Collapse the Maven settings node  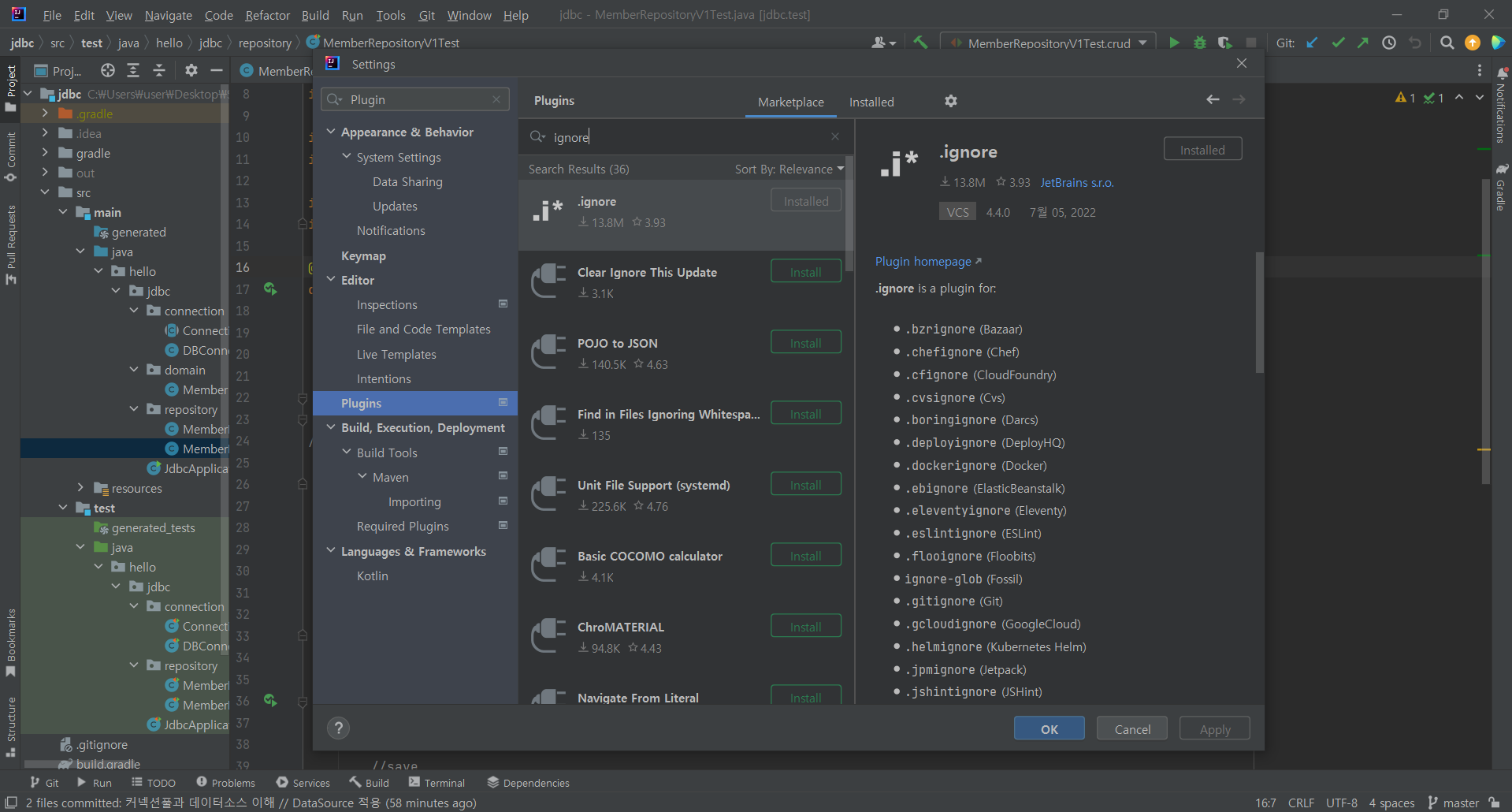pos(362,476)
